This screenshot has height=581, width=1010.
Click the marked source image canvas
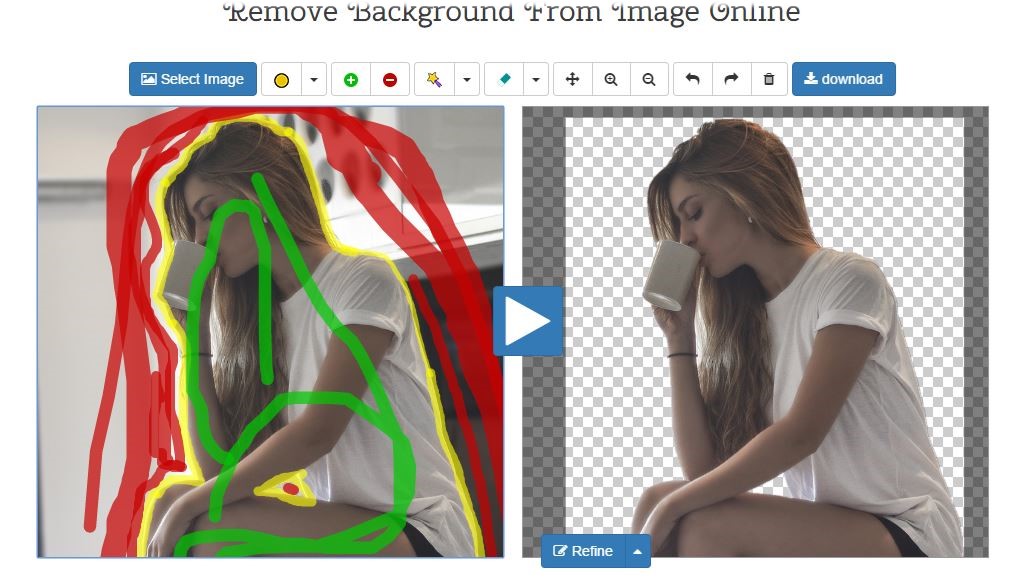pyautogui.click(x=271, y=332)
